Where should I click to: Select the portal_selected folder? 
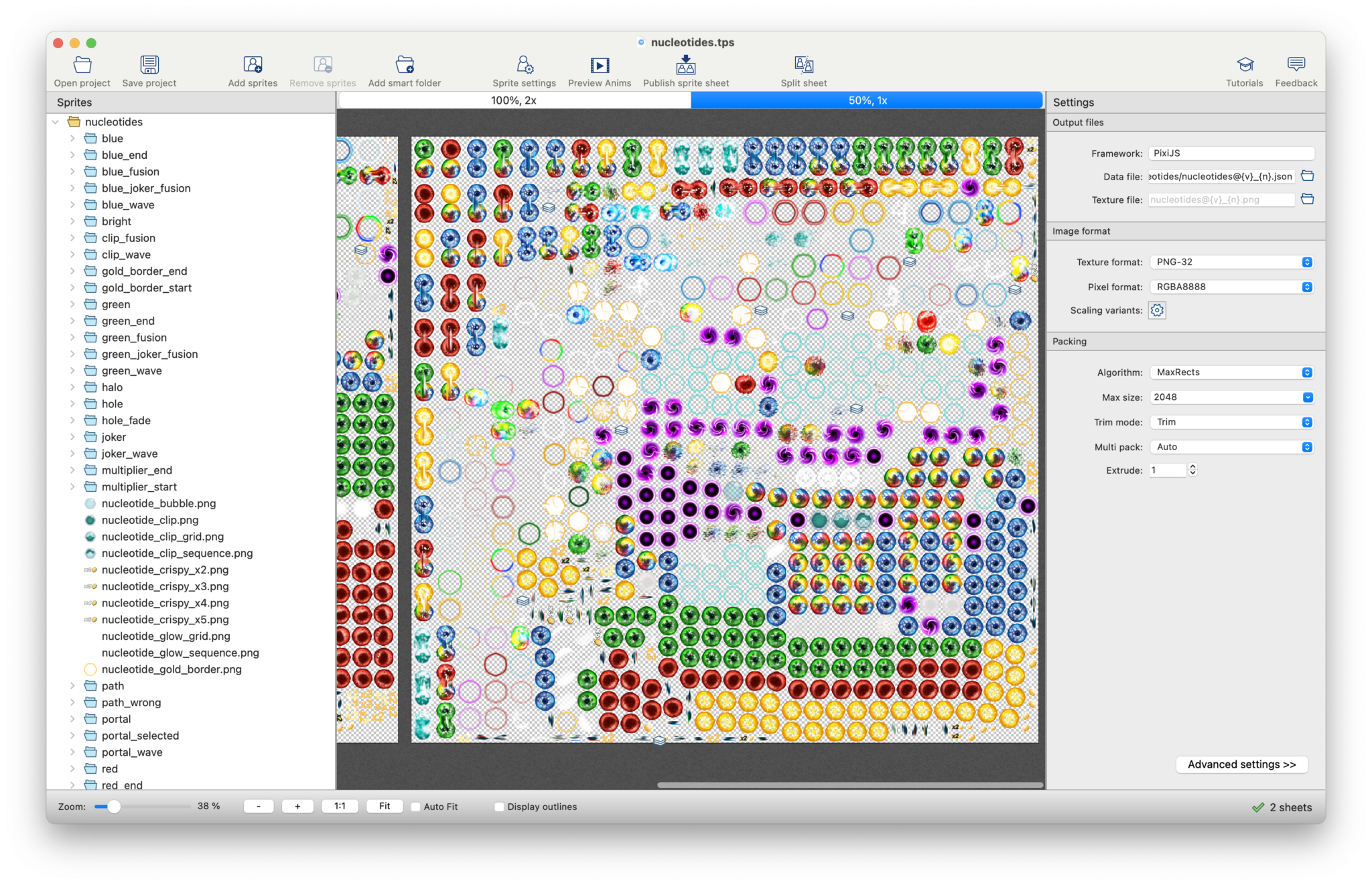point(140,736)
